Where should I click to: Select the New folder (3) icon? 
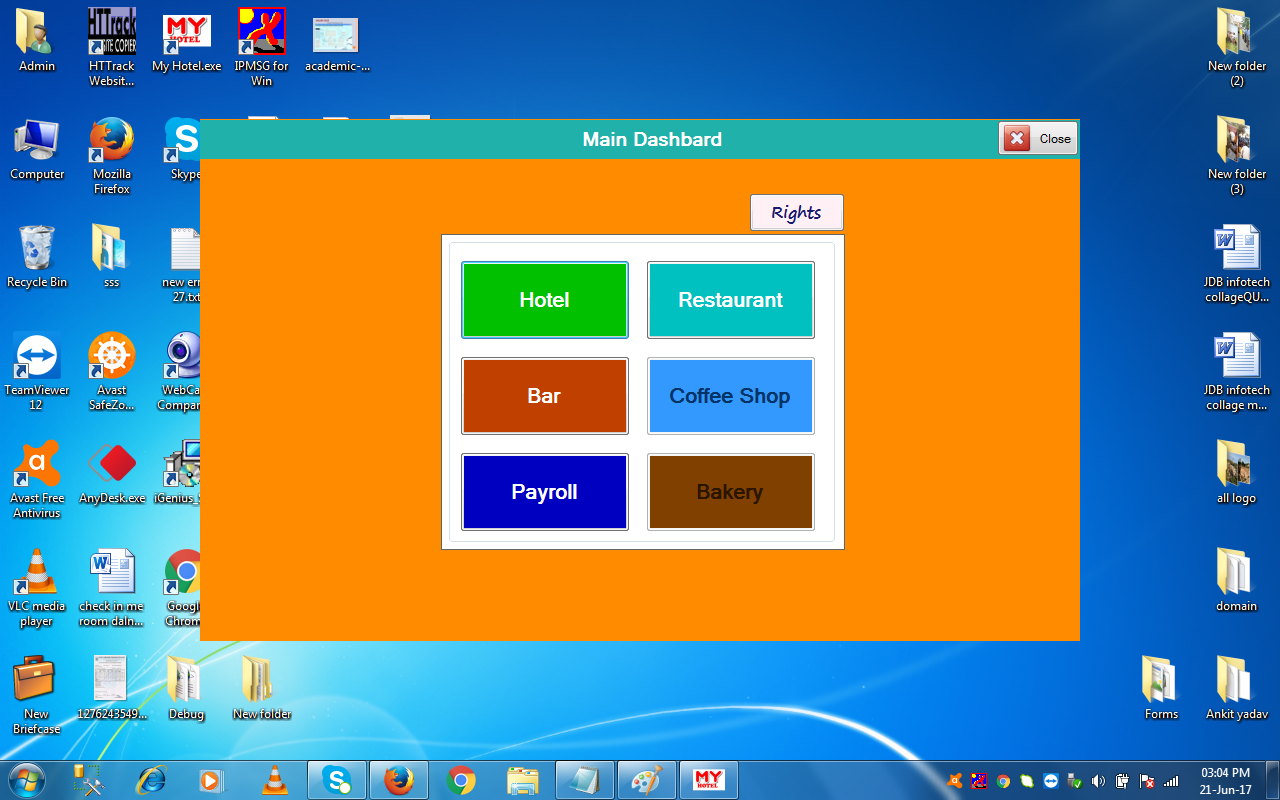coord(1237,156)
